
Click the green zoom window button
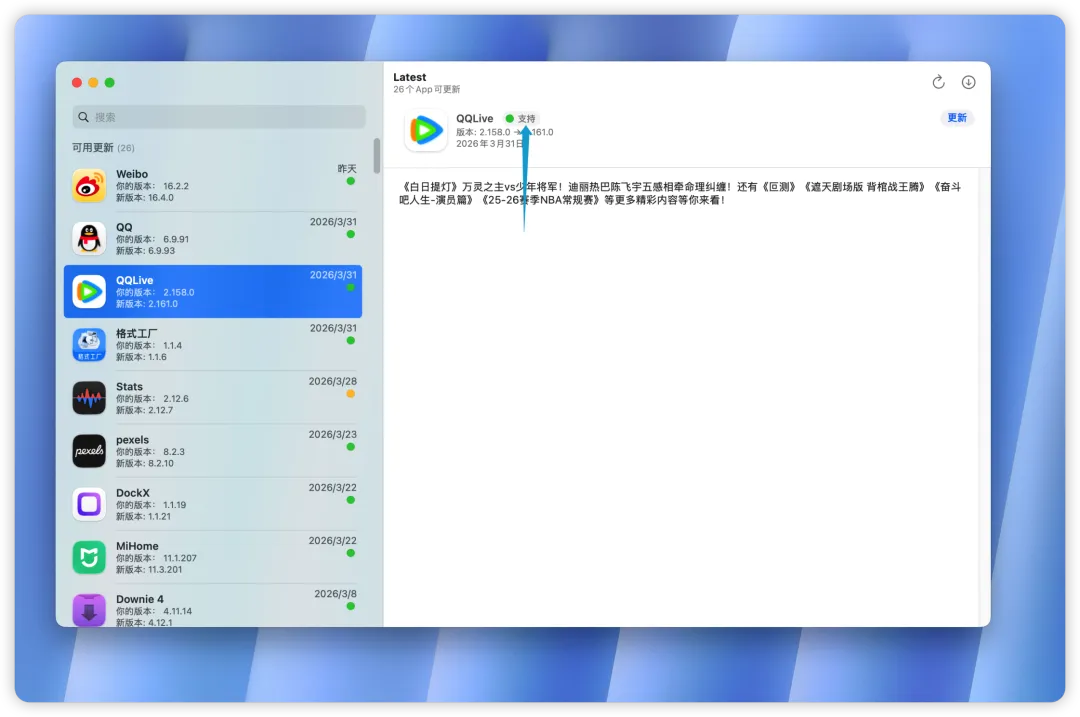pyautogui.click(x=110, y=83)
